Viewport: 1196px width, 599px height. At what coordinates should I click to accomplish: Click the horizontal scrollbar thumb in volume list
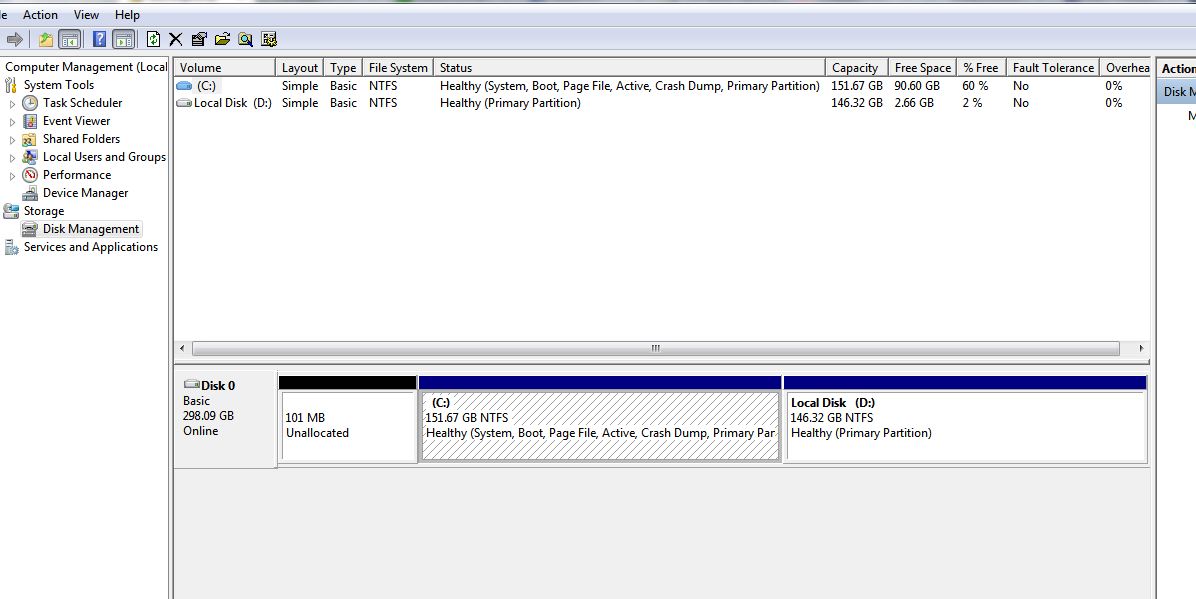[656, 348]
